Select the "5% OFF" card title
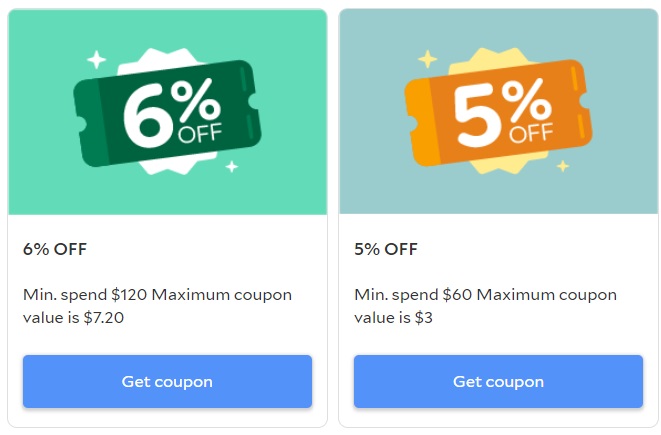Screen dimensions: 661x435 (386, 249)
